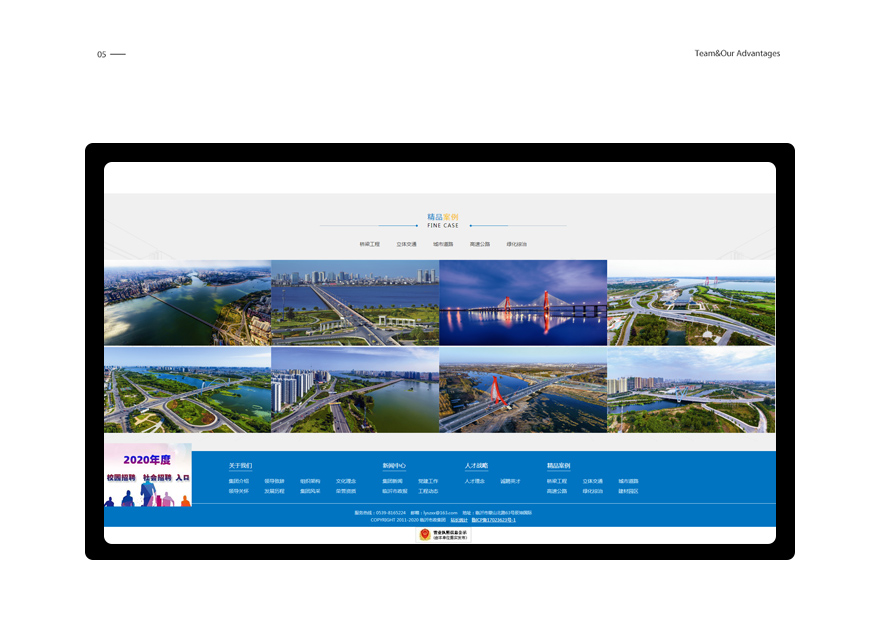Open the bottom-left roundabout interchange photo
The image size is (880, 625).
[187, 390]
